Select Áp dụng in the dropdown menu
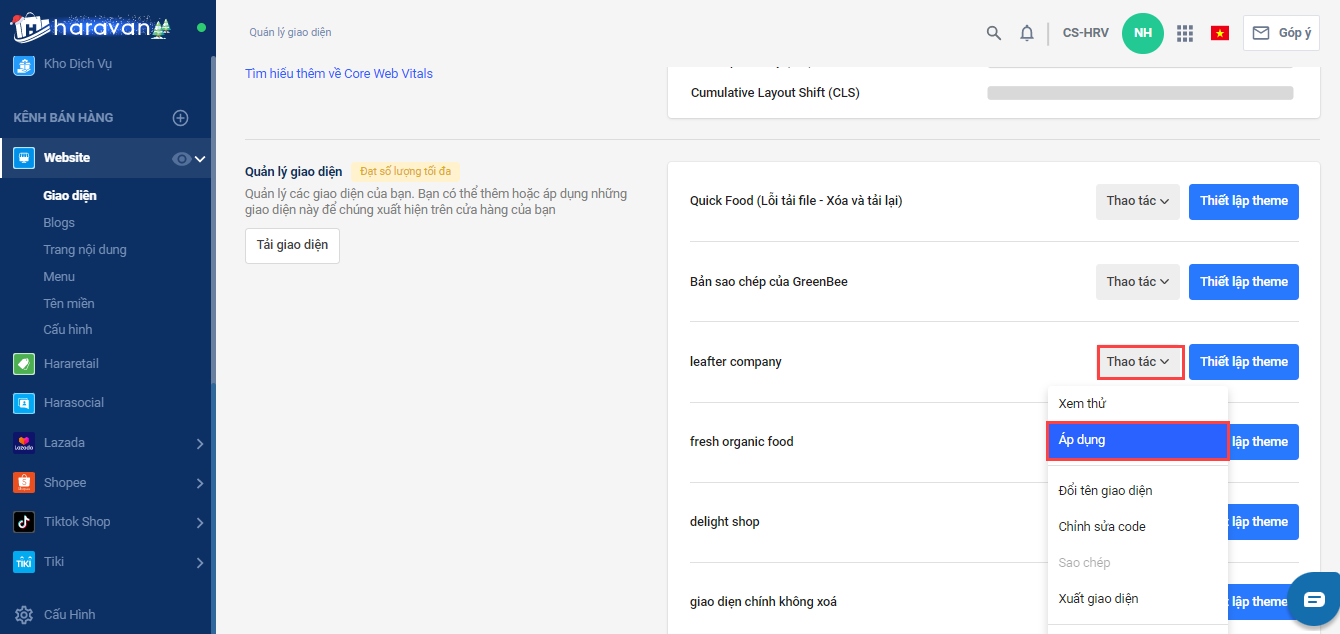The width and height of the screenshot is (1340, 634). coord(1137,440)
